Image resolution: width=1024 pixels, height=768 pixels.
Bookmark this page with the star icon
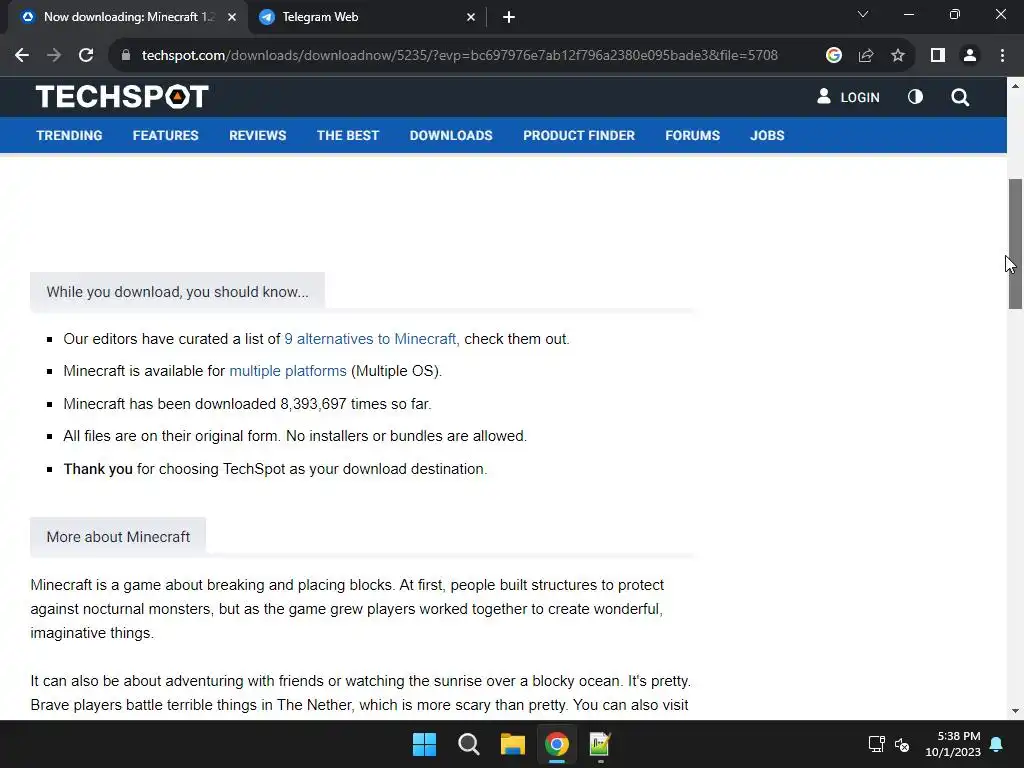coord(898,56)
